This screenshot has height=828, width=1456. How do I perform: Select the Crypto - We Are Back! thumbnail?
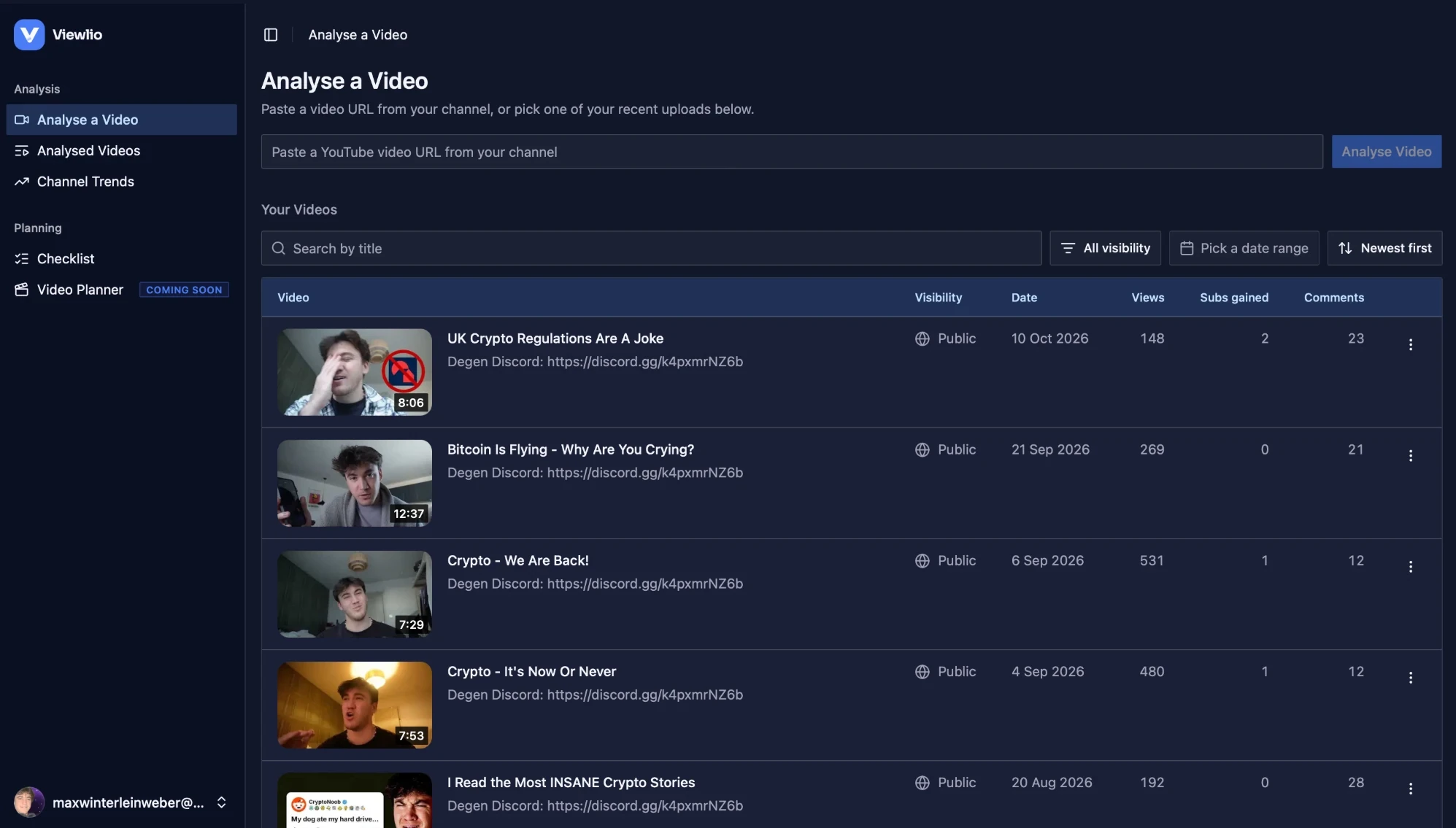(355, 594)
